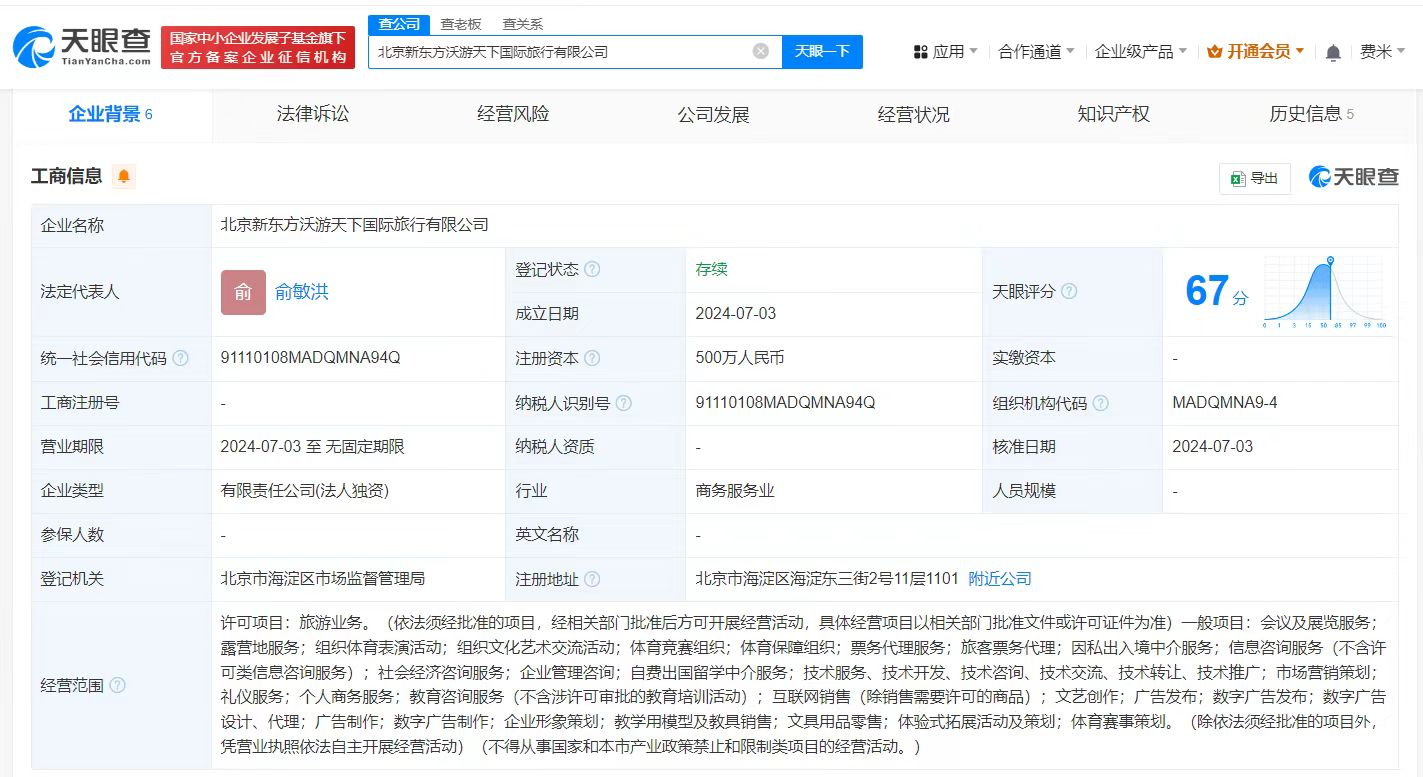Click the 2024-07-03 至 无固定期限 business term
The height and width of the screenshot is (777, 1423).
313,447
